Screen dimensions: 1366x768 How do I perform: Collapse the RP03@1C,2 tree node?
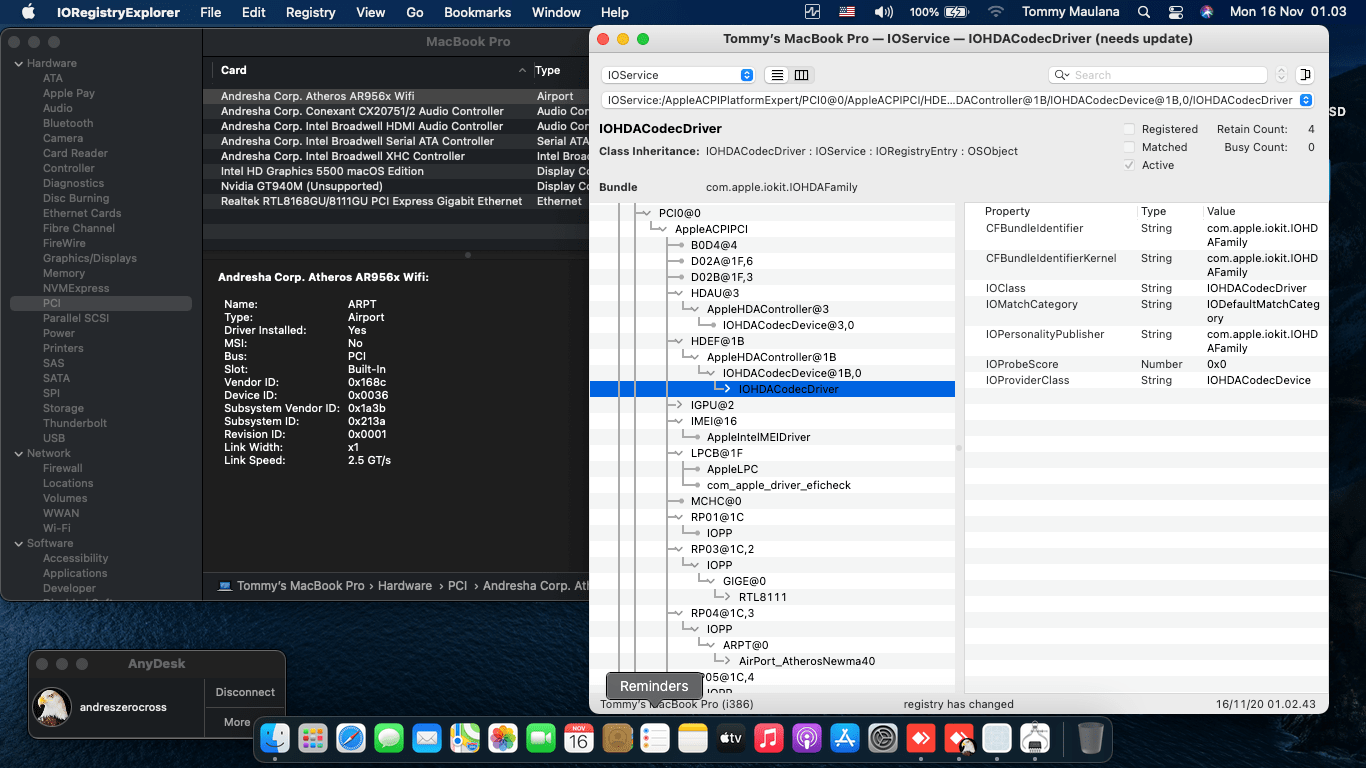[x=679, y=549]
